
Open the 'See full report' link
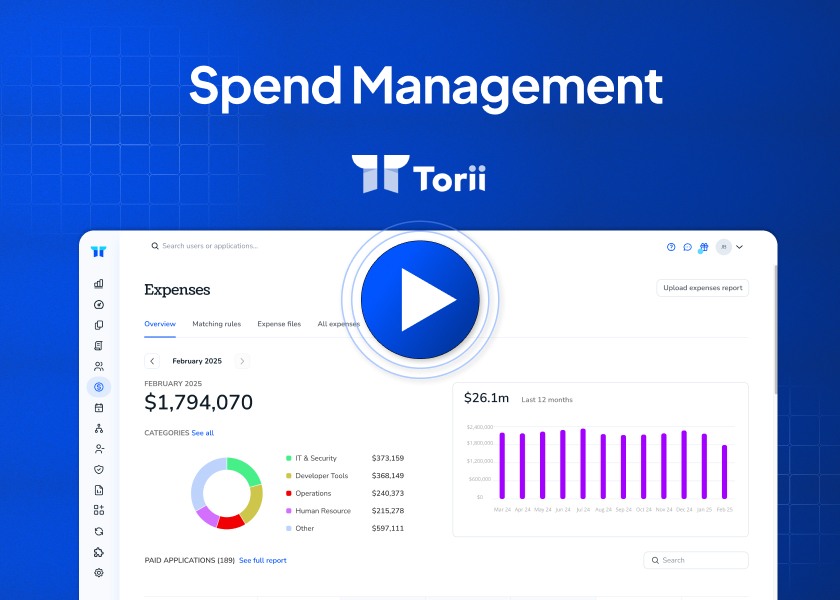[x=262, y=560]
